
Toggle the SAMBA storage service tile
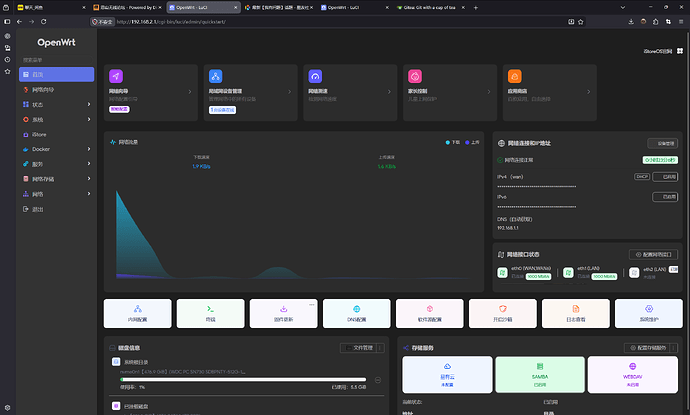point(540,375)
